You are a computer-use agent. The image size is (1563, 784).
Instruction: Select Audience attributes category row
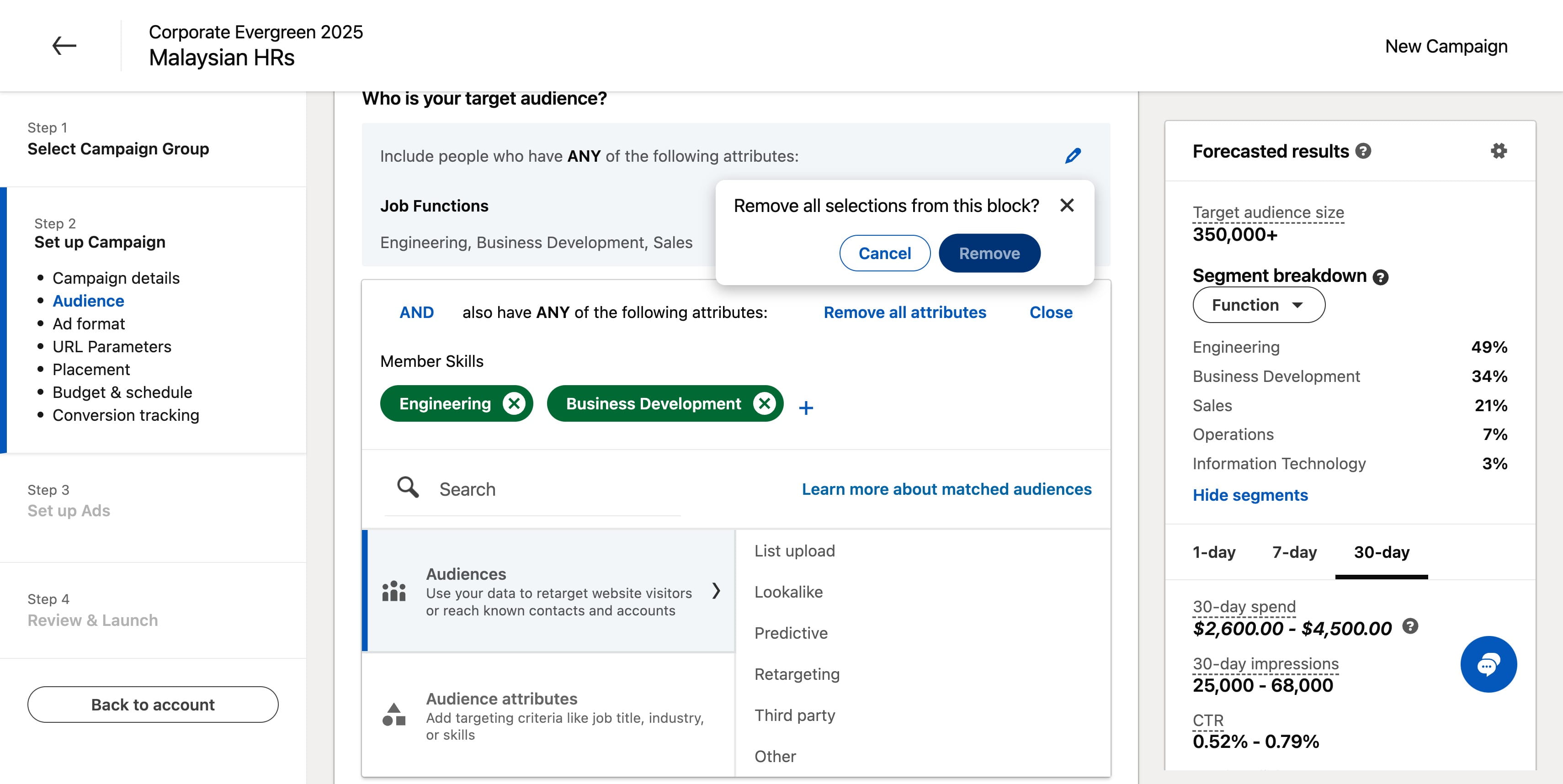tap(548, 715)
